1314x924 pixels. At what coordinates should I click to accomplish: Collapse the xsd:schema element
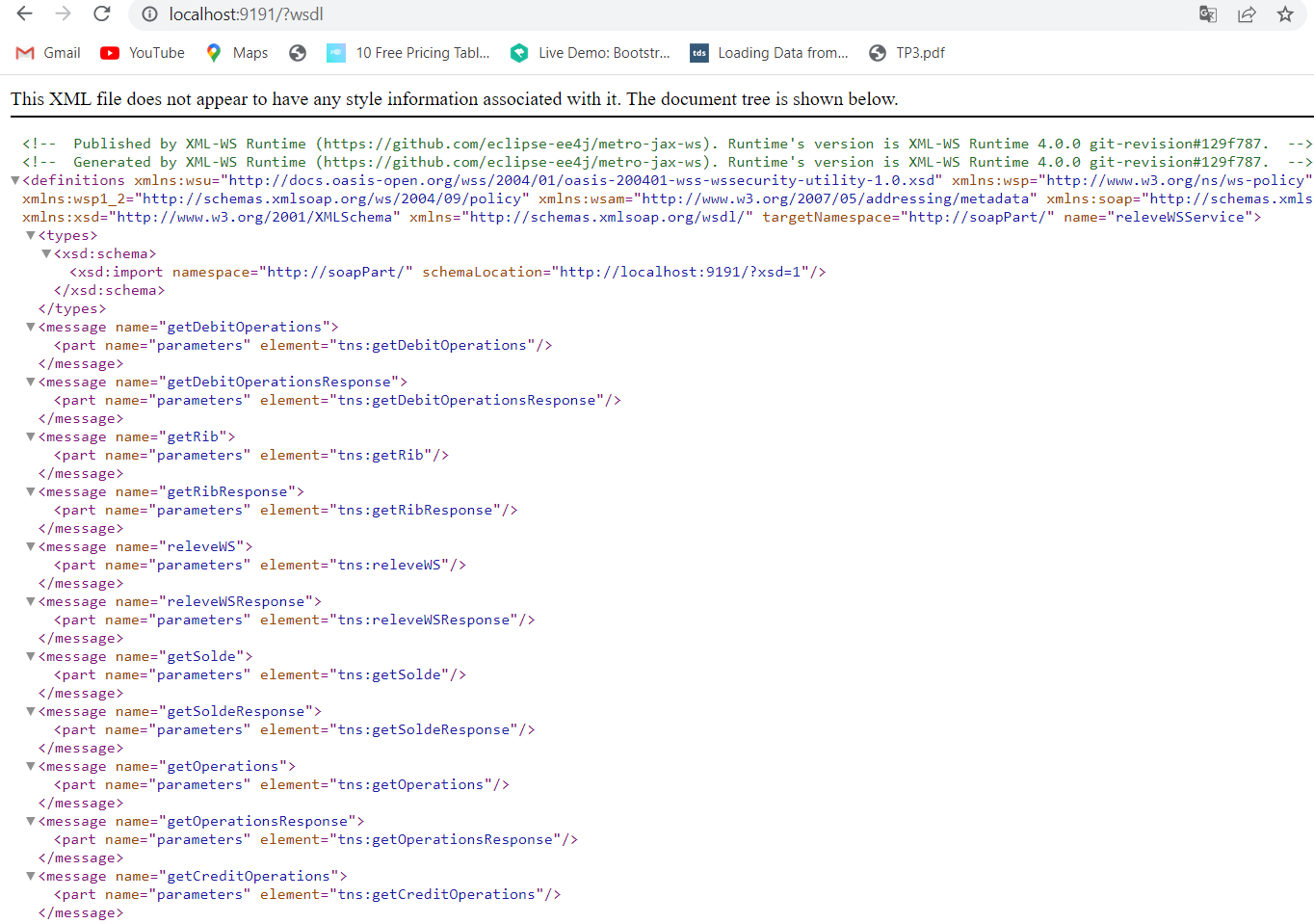pyautogui.click(x=46, y=253)
